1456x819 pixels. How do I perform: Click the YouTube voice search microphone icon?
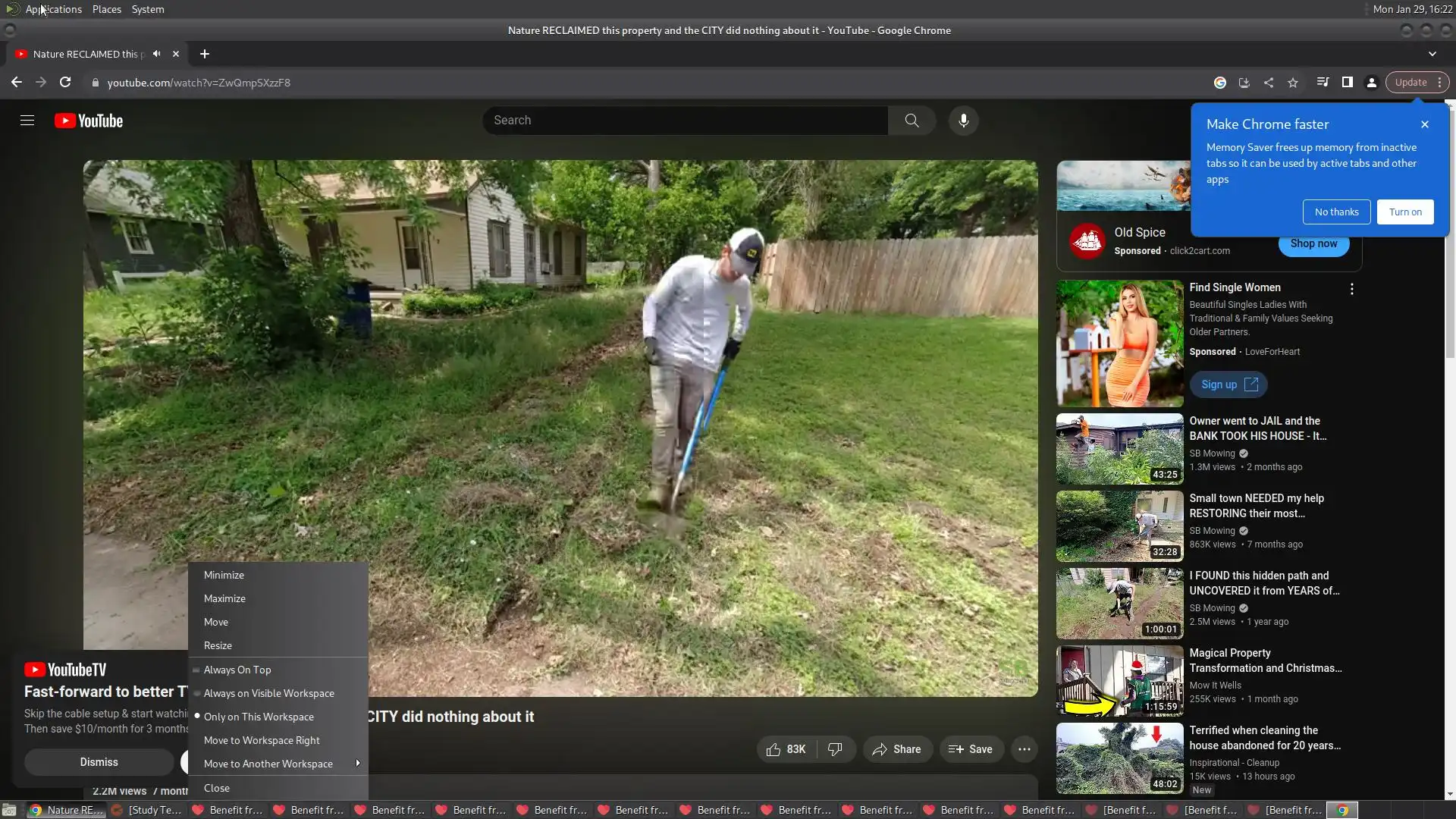[963, 121]
